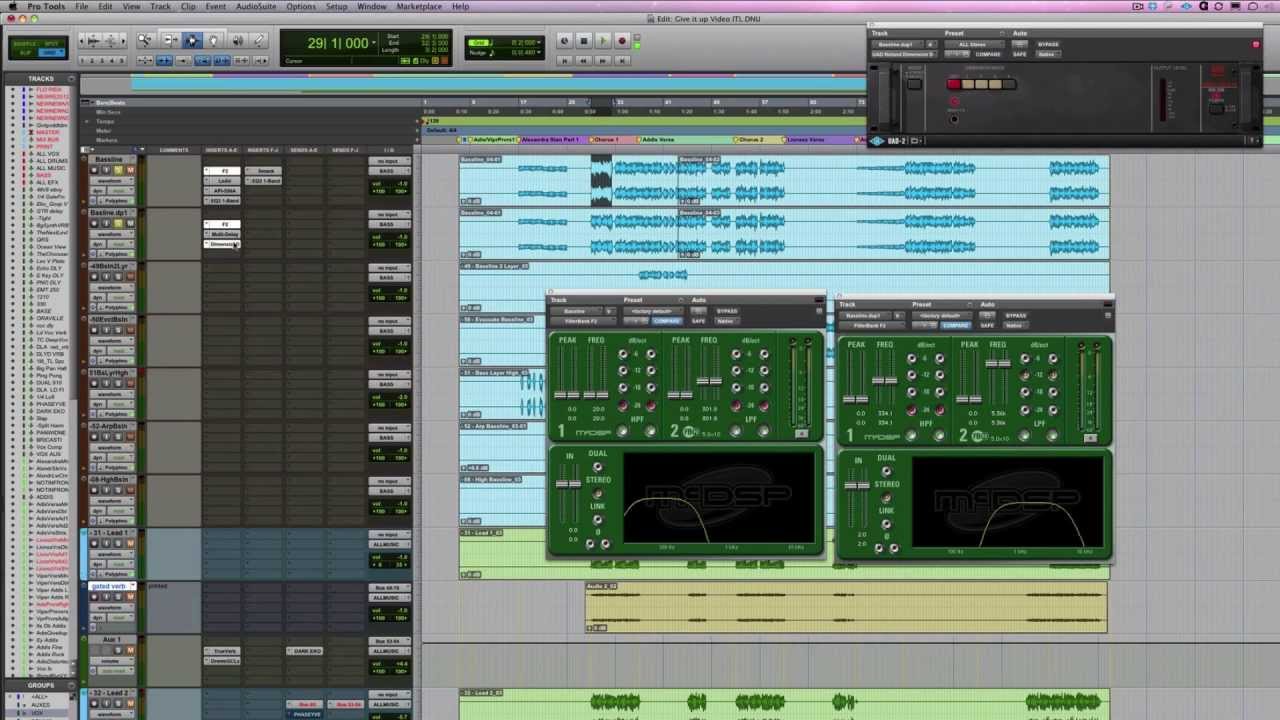Image resolution: width=1280 pixels, height=720 pixels.
Task: Toggle Solo on the Baseline track
Action: pos(118,170)
